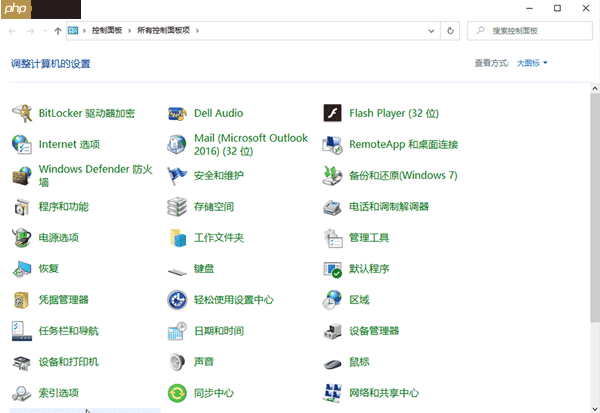Open 同步中心 green icon
The height and width of the screenshot is (413, 600).
177,393
